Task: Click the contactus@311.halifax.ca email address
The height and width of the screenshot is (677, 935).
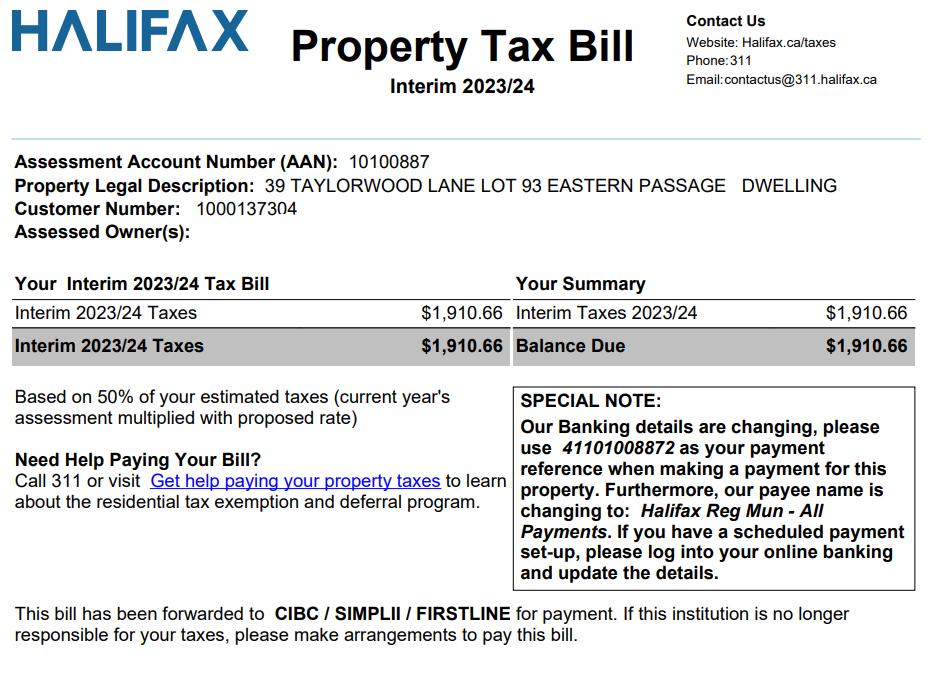Action: click(x=800, y=79)
